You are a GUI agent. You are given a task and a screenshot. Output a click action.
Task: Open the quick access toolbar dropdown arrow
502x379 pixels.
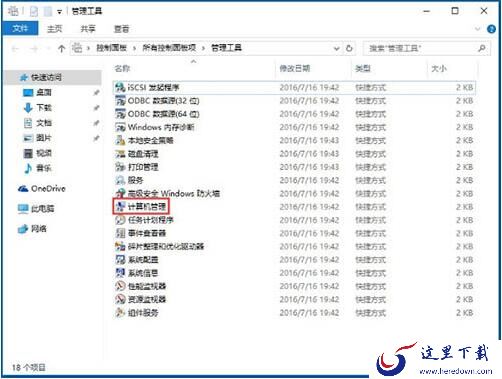point(59,12)
